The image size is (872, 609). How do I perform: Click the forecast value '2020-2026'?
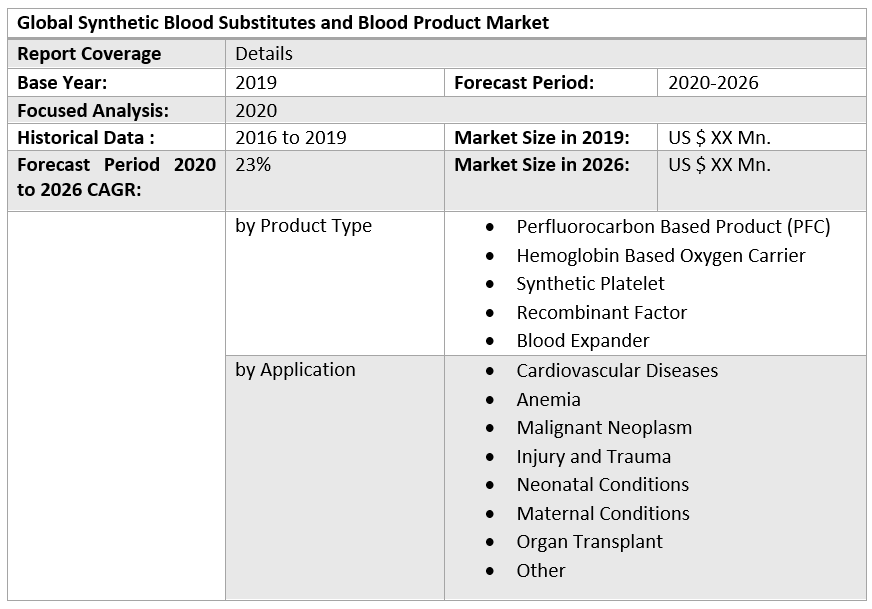click(x=713, y=83)
